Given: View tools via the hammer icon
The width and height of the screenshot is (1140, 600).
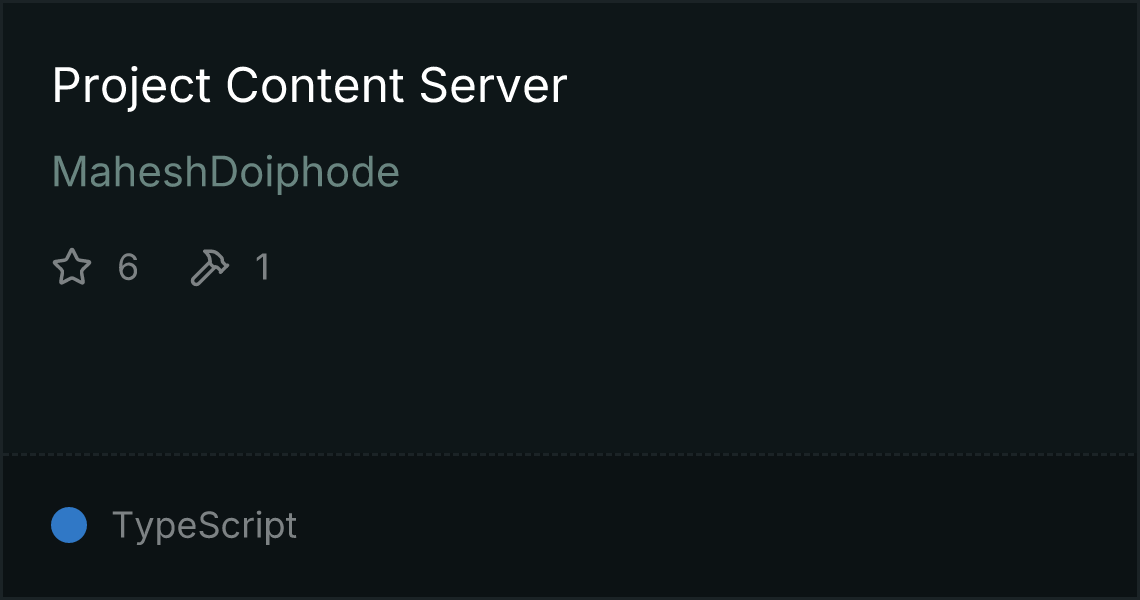Looking at the screenshot, I should click(209, 267).
